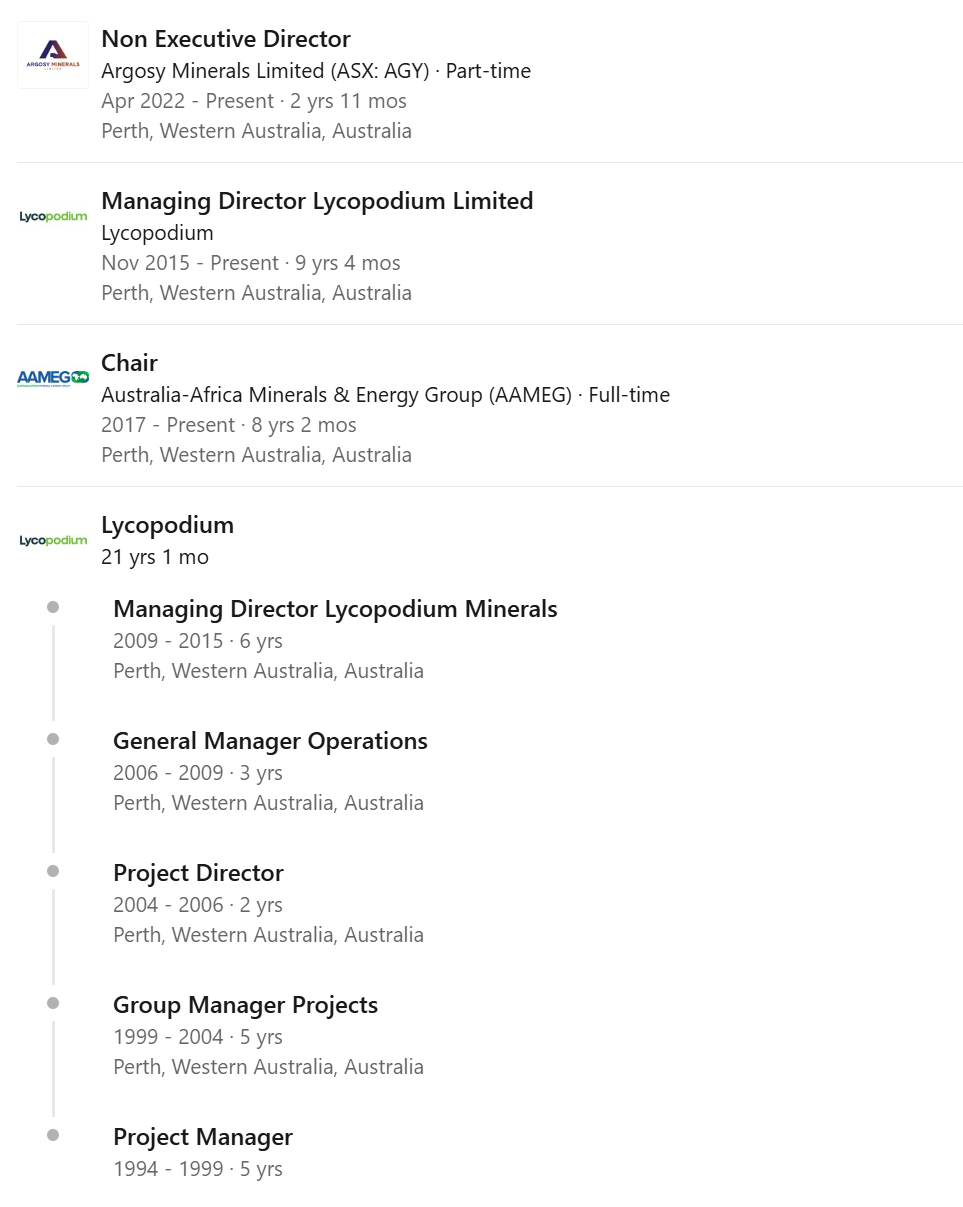This screenshot has width=963, height=1207.
Task: Select the timeline dot beside Project Director
Action: click(53, 871)
